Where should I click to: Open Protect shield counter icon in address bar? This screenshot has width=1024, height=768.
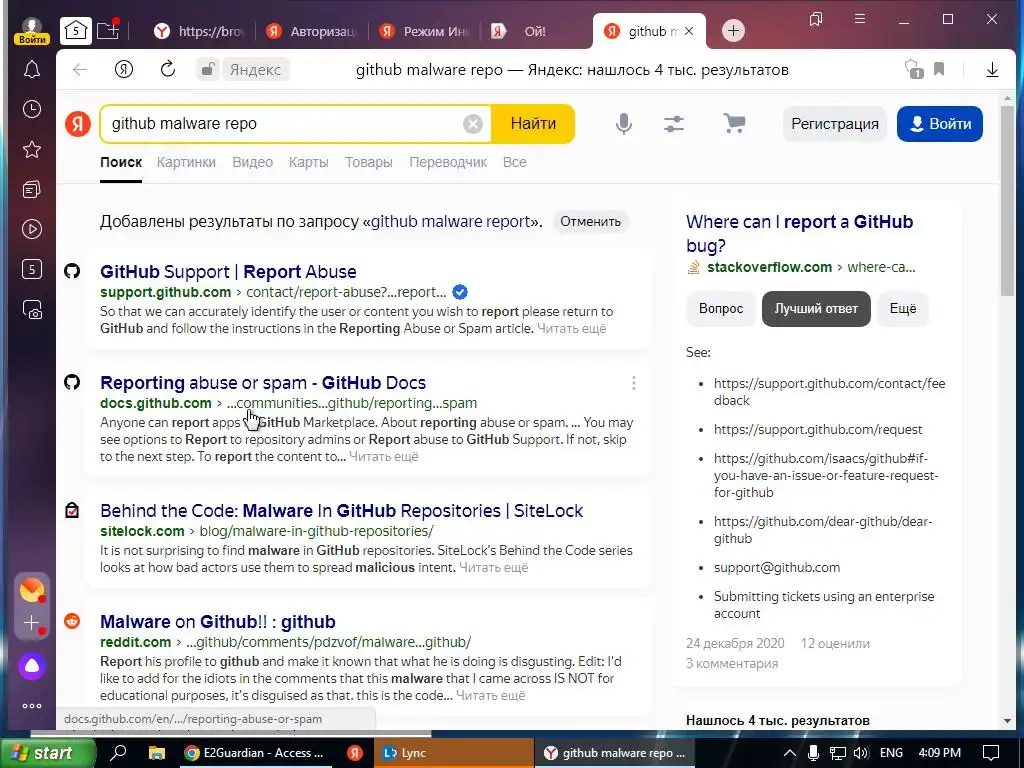pos(914,69)
